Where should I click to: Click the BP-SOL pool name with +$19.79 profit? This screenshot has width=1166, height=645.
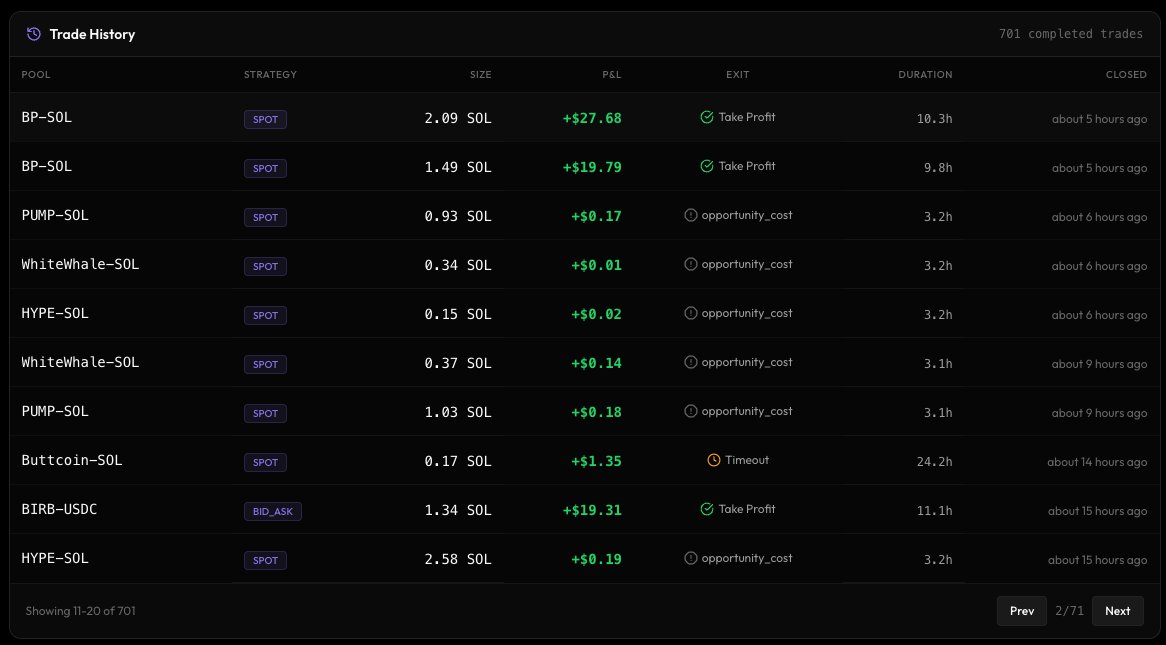tap(47, 167)
